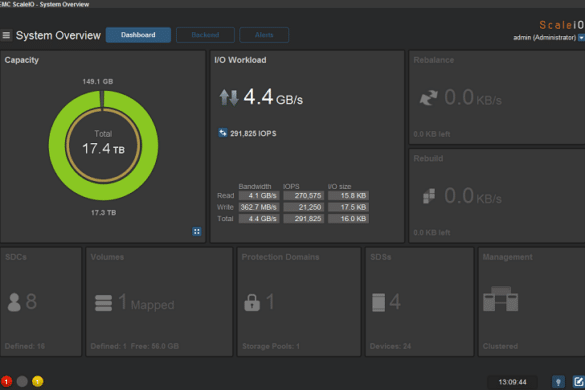Click the Volumes stack icon

tap(103, 303)
